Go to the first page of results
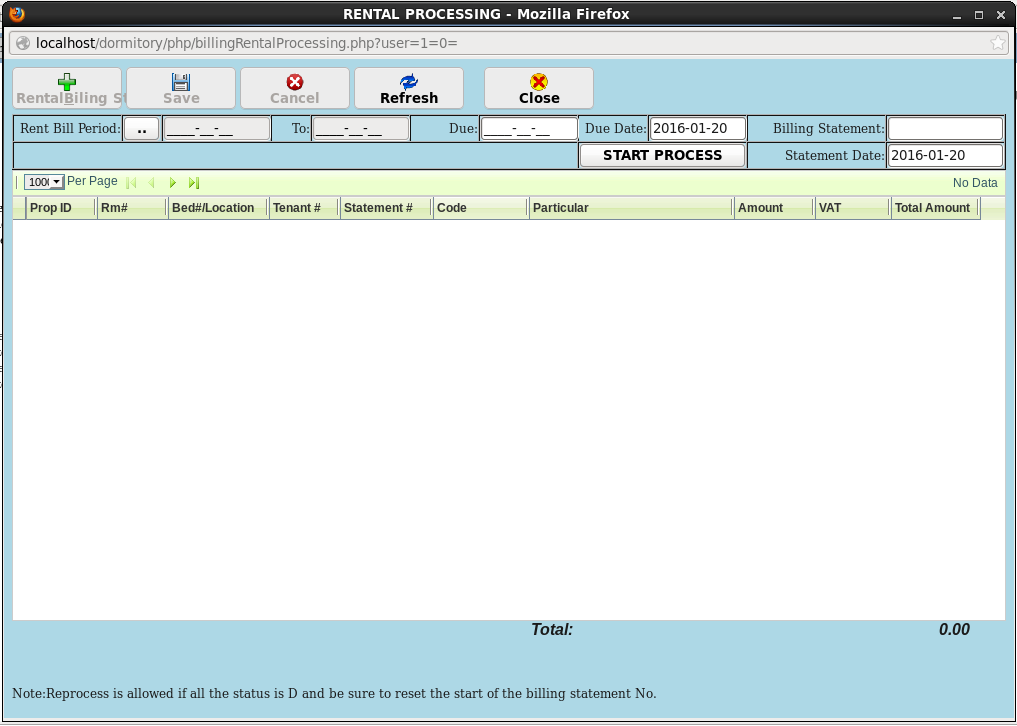 131,183
